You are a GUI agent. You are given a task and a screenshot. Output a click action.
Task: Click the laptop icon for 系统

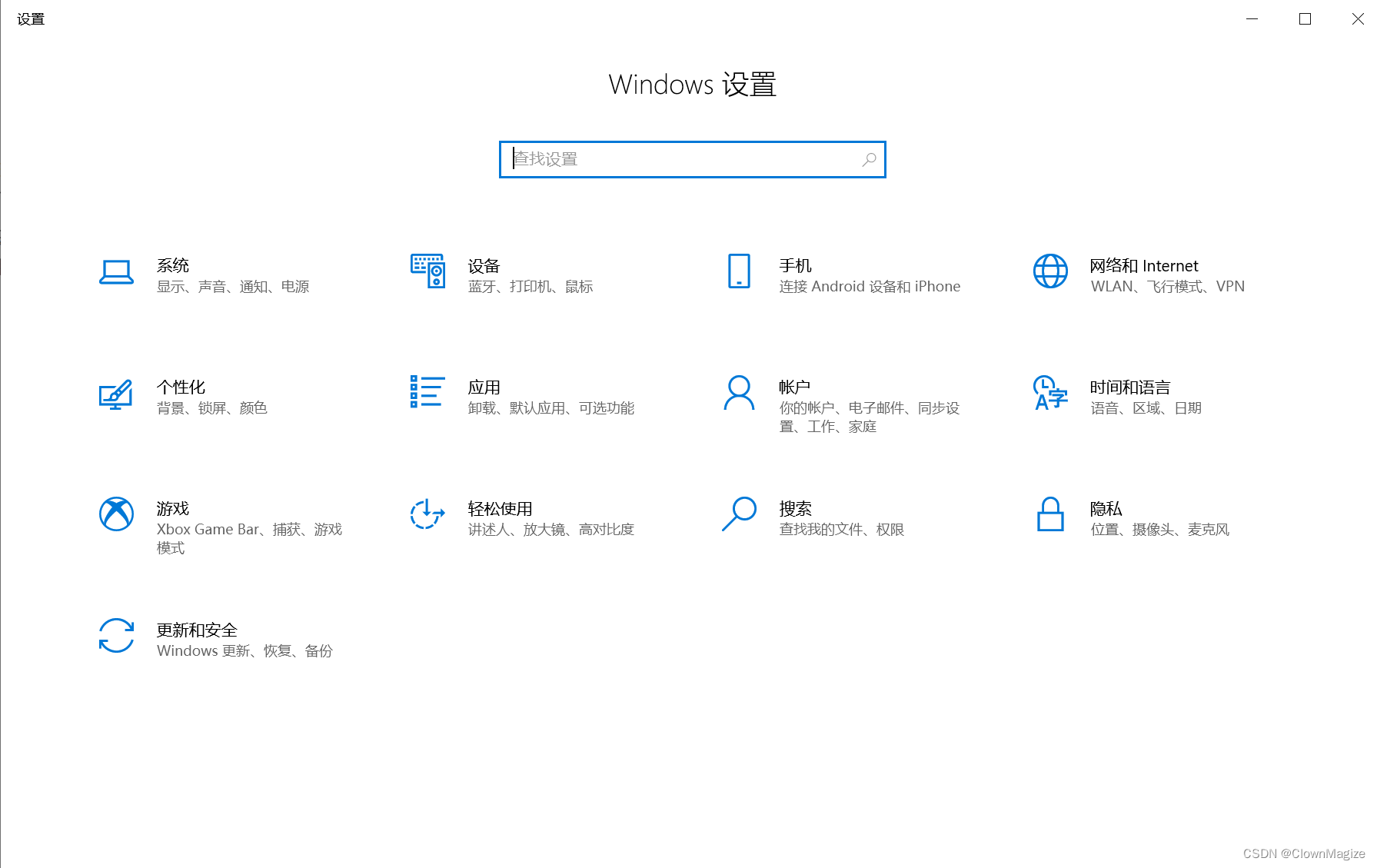pyautogui.click(x=116, y=272)
